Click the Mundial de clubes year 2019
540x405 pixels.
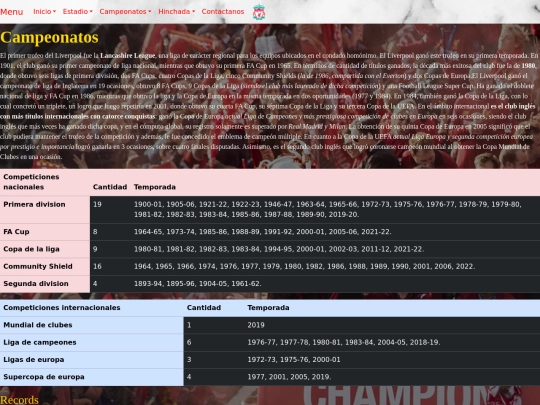256,325
